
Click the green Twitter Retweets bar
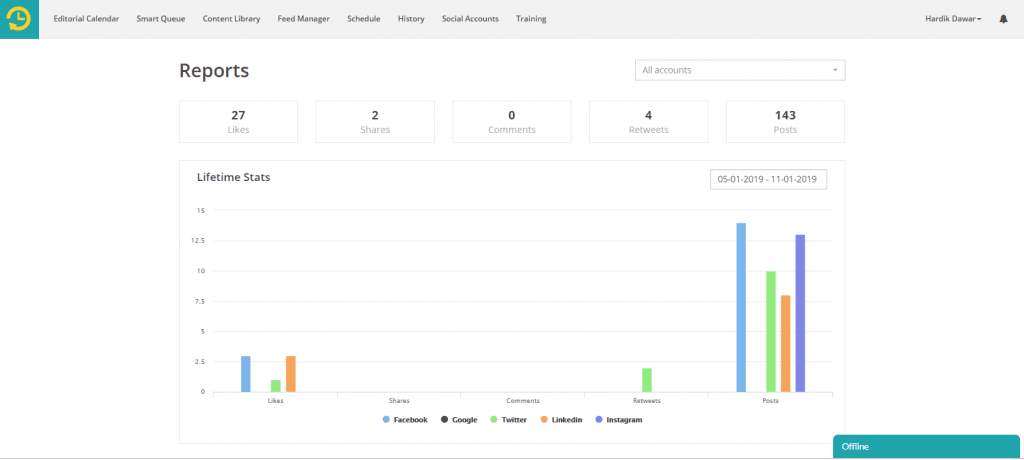point(647,380)
